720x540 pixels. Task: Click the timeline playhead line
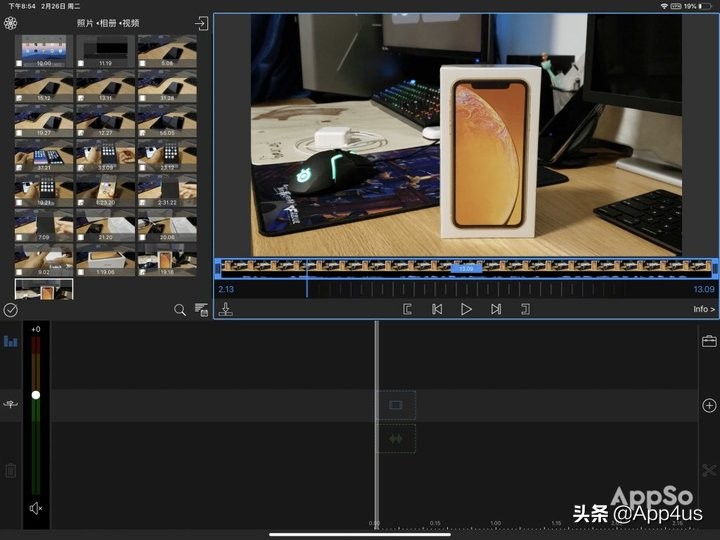377,425
